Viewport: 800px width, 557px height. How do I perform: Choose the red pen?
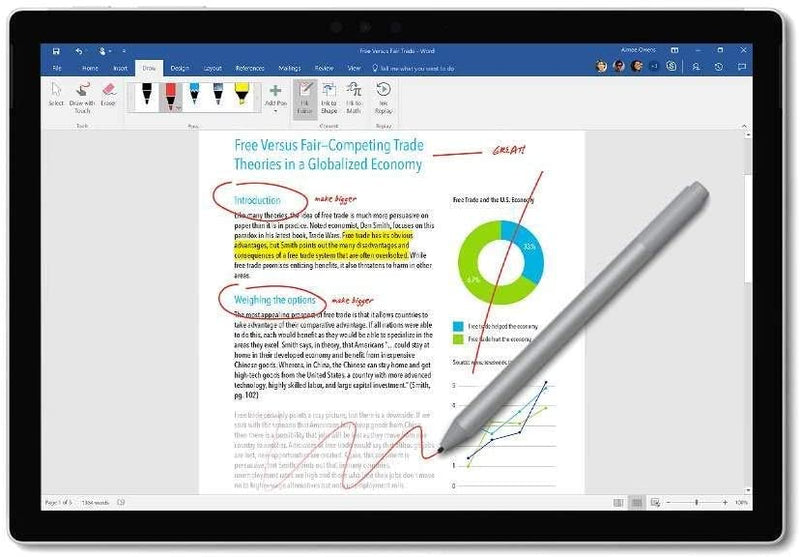coord(169,93)
